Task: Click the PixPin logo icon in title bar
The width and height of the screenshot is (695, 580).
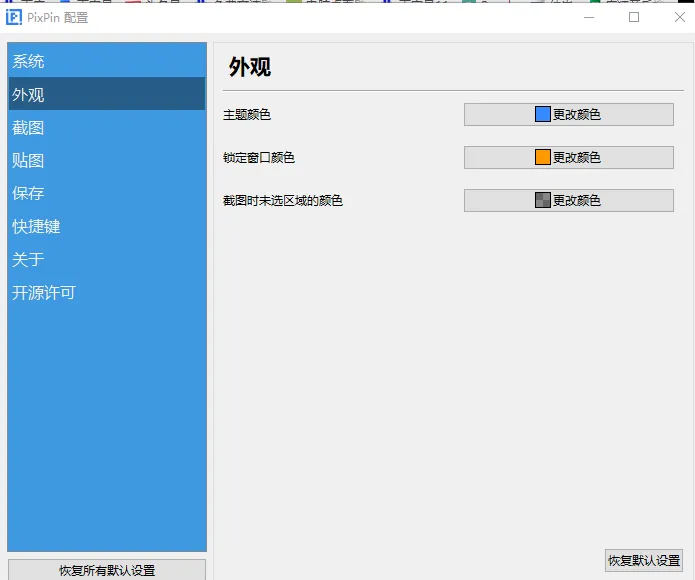Action: (14, 17)
